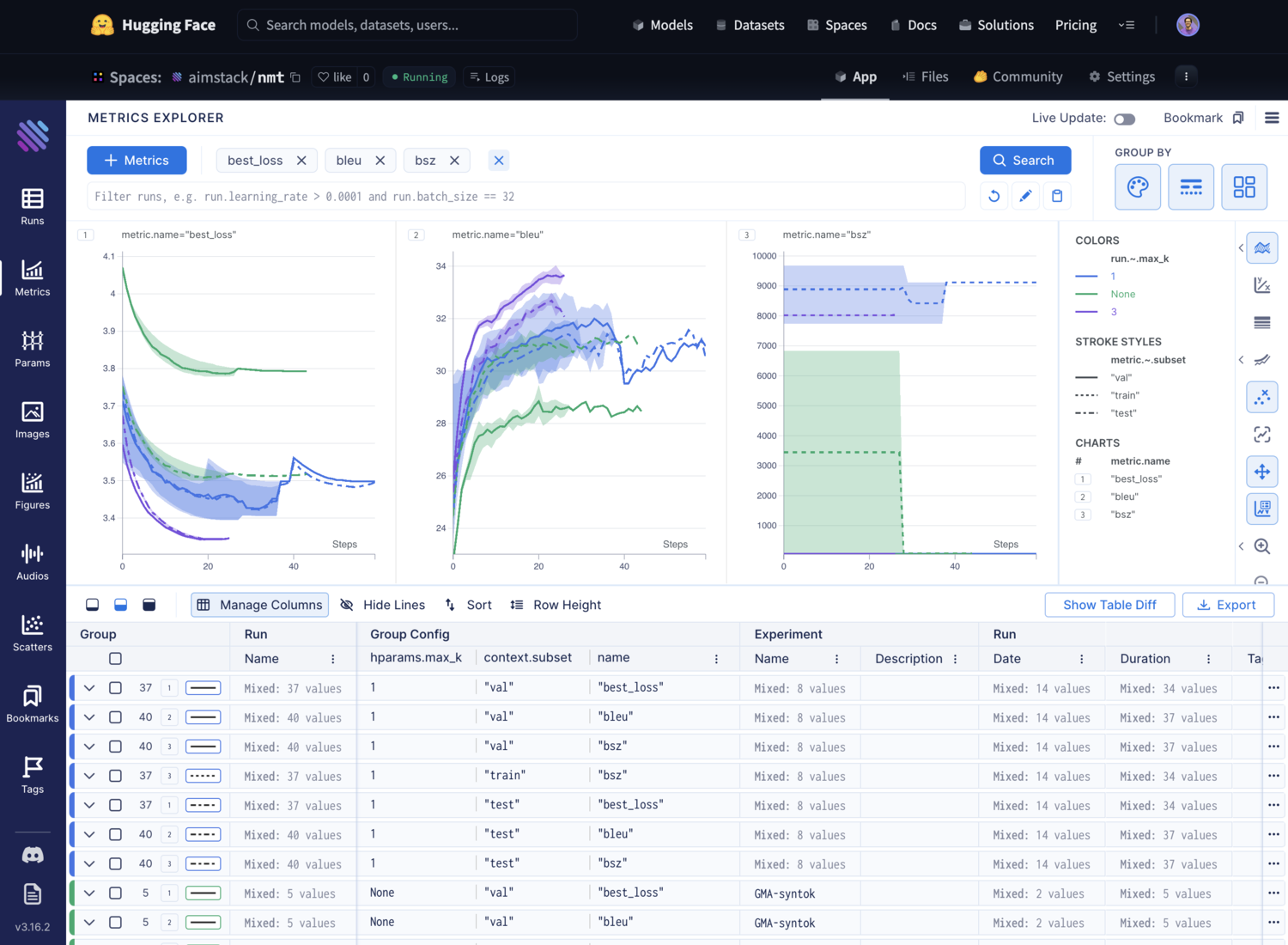
Task: Toggle the Live Update switch
Action: click(x=1124, y=119)
